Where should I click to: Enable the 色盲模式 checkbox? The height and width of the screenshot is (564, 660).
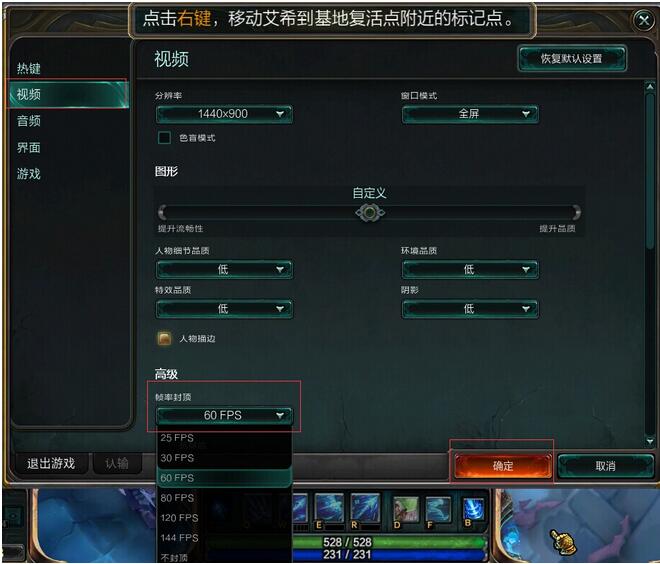(164, 138)
